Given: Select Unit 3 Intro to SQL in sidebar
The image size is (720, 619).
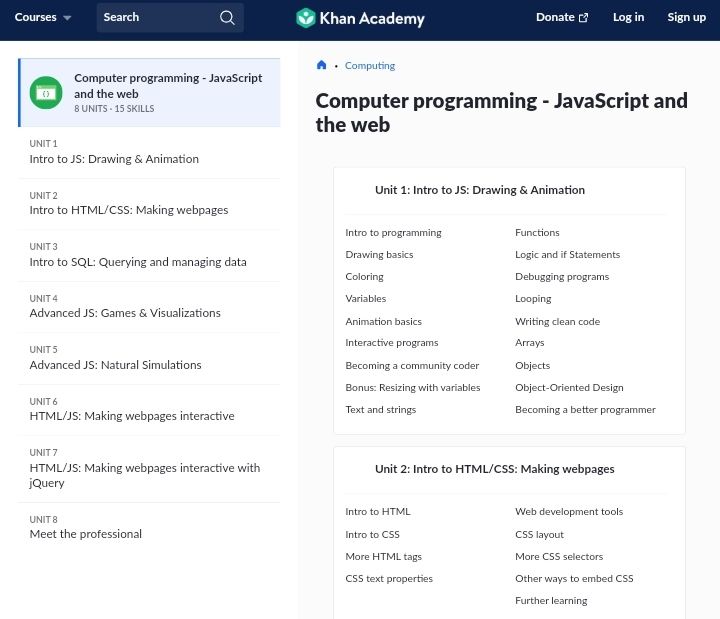Looking at the screenshot, I should 137,262.
